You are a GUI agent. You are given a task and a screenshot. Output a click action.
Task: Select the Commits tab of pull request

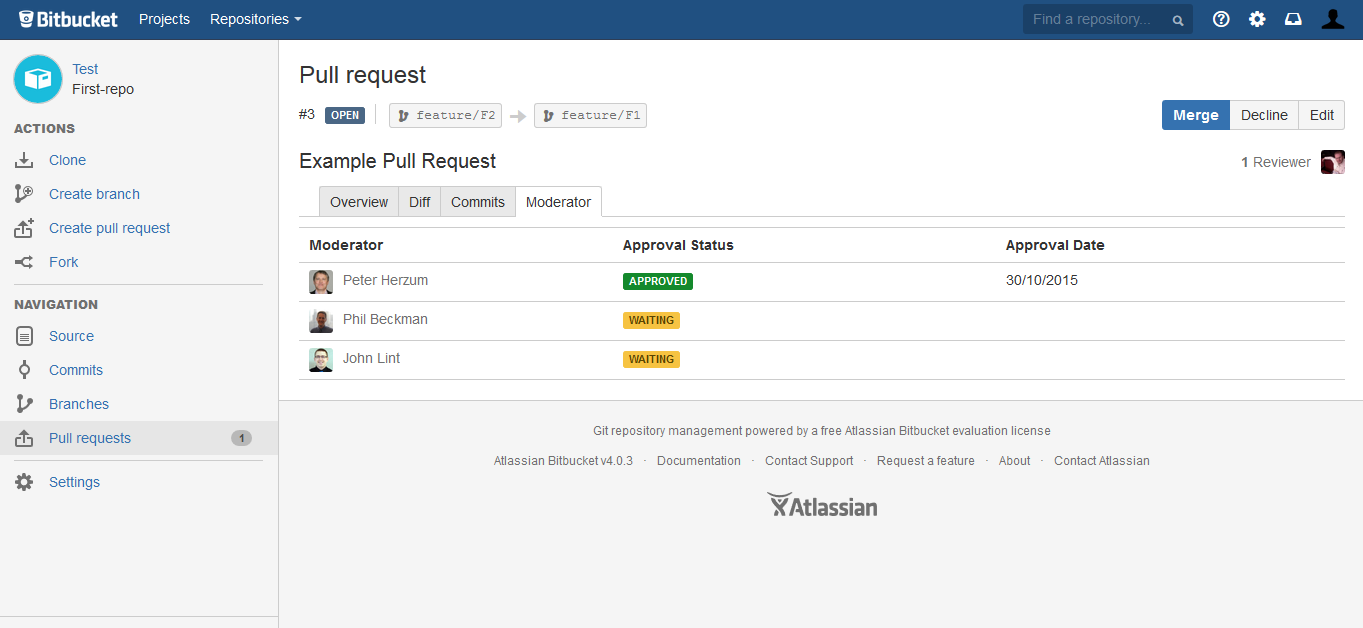pos(477,202)
